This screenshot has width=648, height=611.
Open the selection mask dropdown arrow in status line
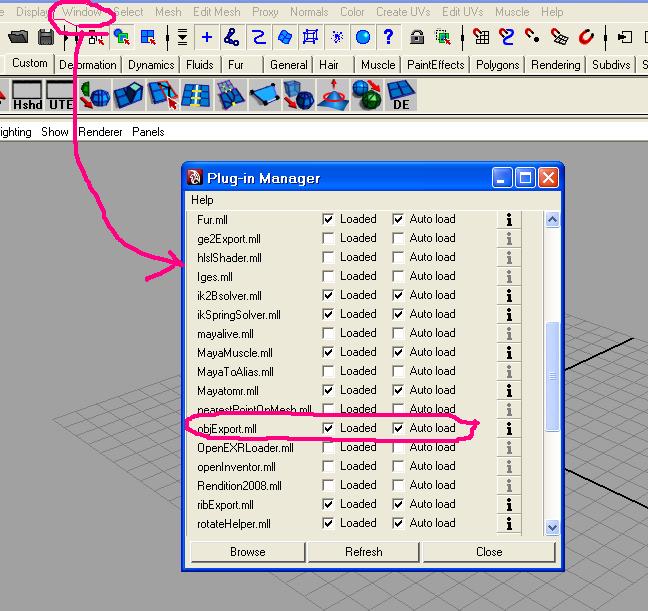(x=182, y=38)
